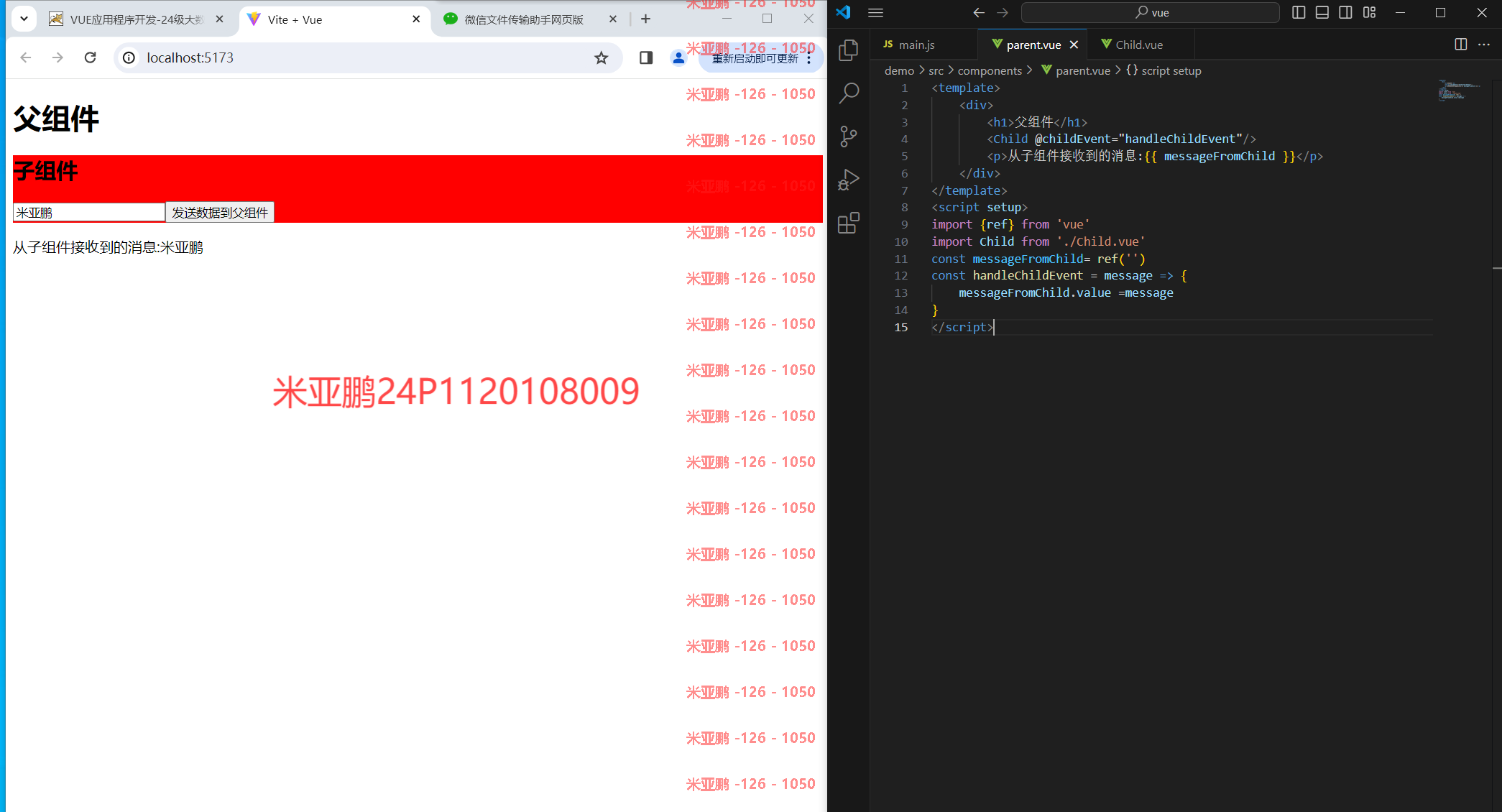Click the messageFromChild ref declaration line

[1038, 259]
